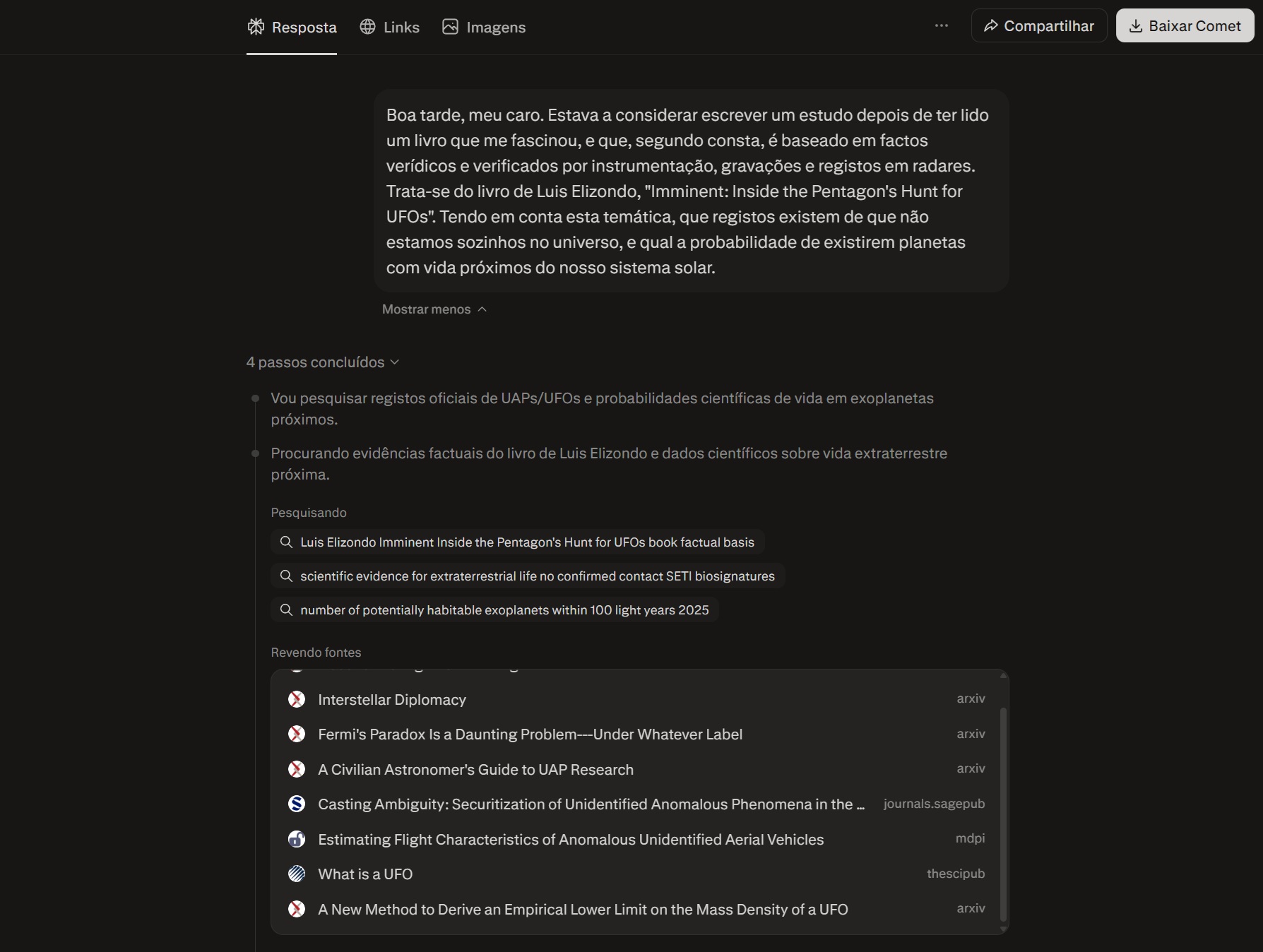
Task: Open the Mass Density of a UFO source
Action: (583, 909)
